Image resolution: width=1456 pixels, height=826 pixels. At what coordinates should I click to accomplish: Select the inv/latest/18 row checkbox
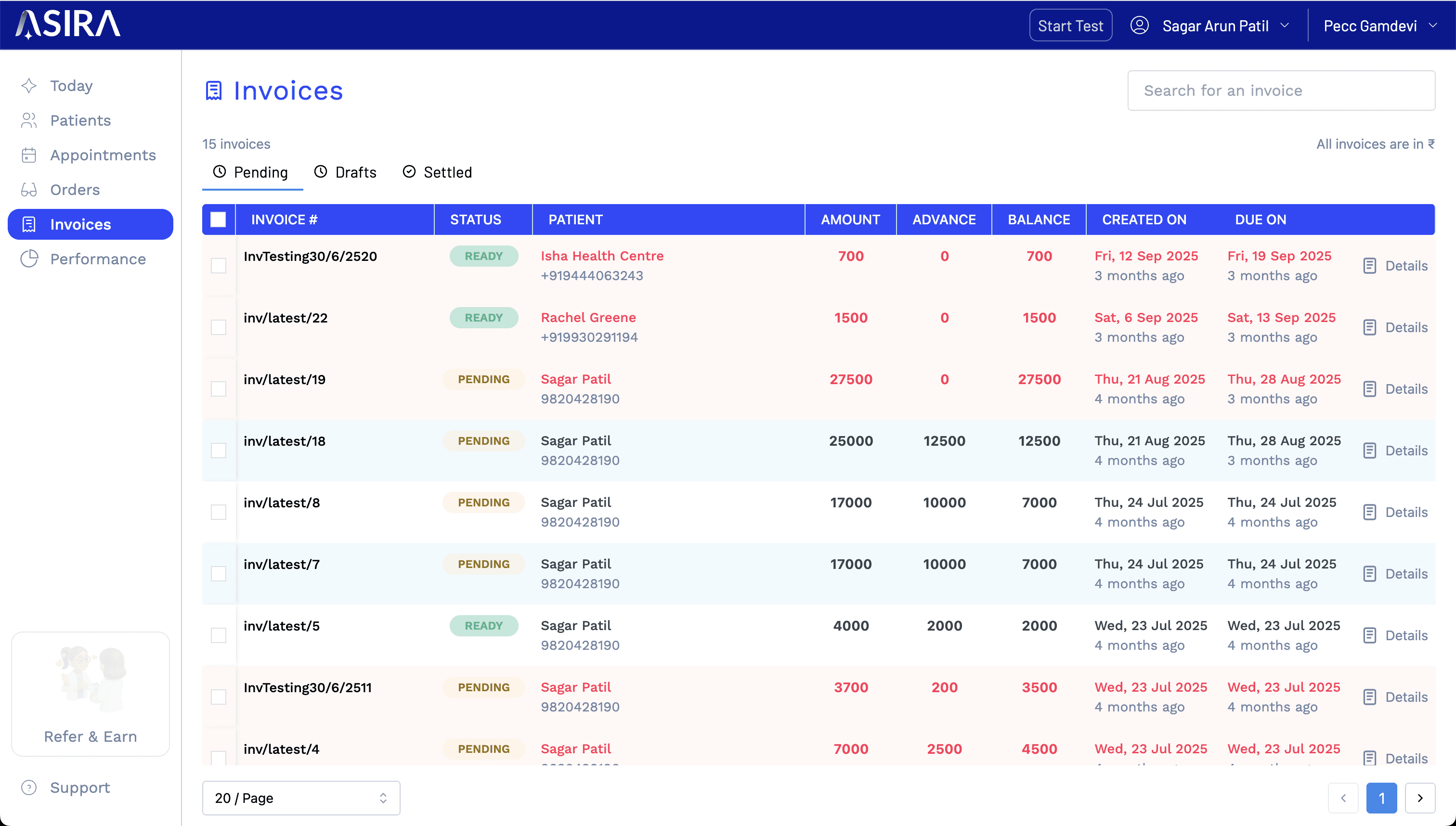219,451
